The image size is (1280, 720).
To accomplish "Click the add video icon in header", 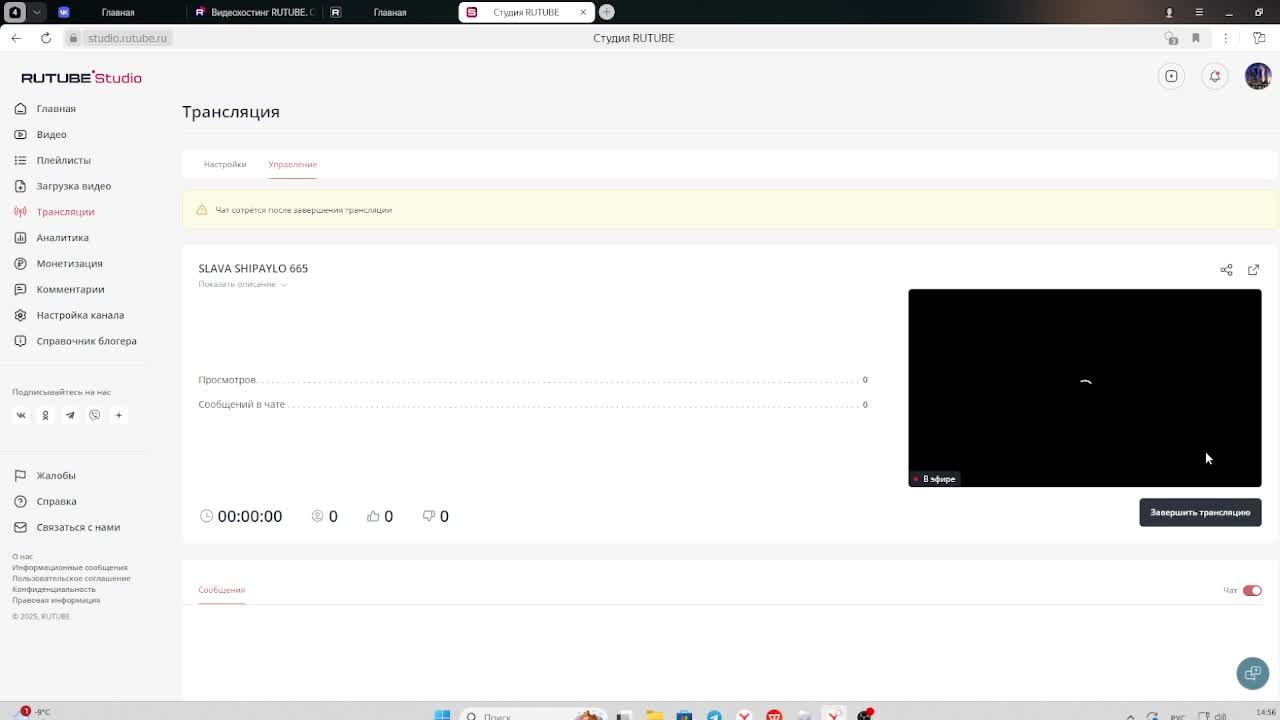I will pyautogui.click(x=1171, y=76).
